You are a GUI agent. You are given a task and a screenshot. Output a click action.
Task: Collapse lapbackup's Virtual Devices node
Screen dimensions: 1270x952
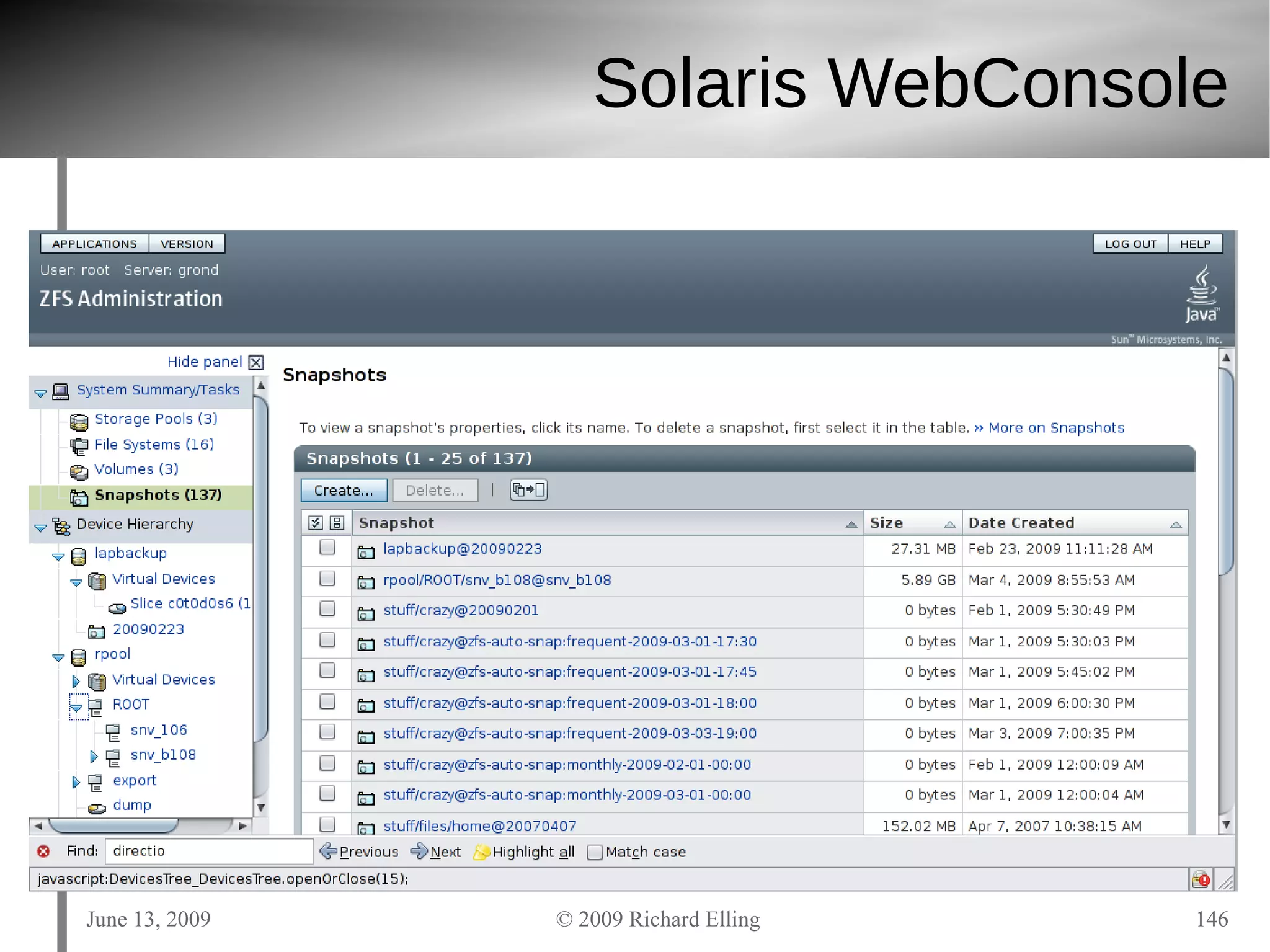click(76, 582)
